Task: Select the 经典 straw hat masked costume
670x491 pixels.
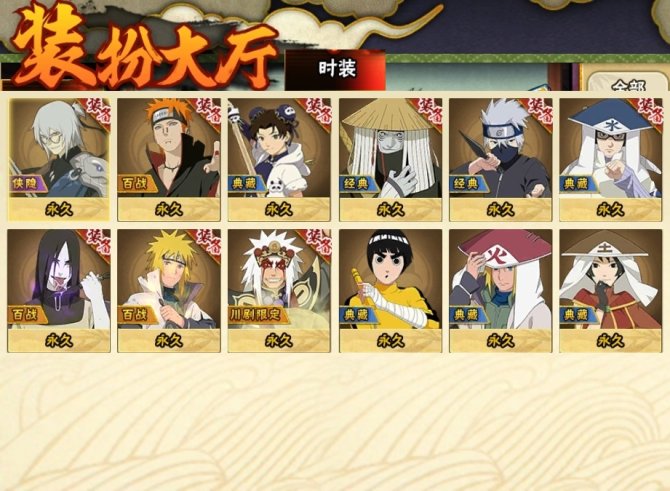Action: 391,159
